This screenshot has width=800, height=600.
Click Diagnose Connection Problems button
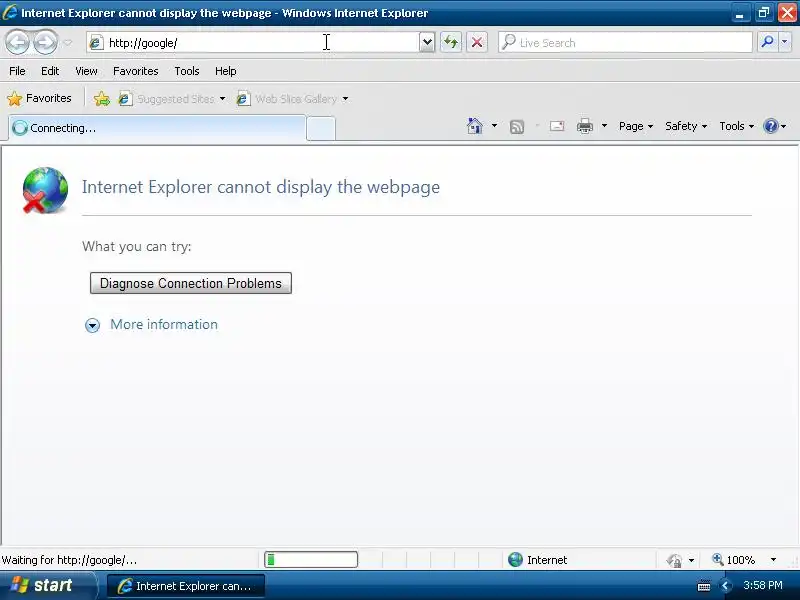click(x=191, y=283)
